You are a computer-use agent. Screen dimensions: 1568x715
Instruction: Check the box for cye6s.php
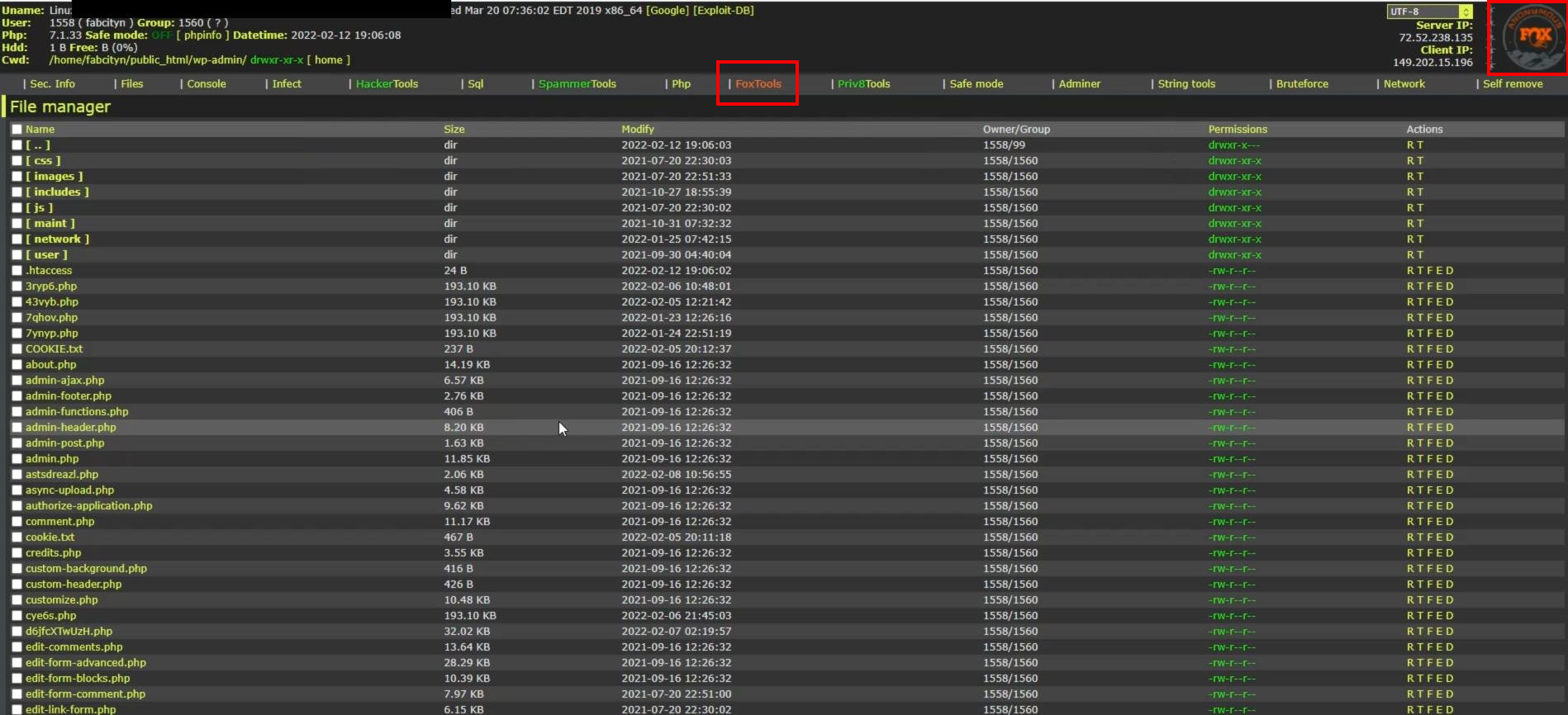[x=17, y=615]
